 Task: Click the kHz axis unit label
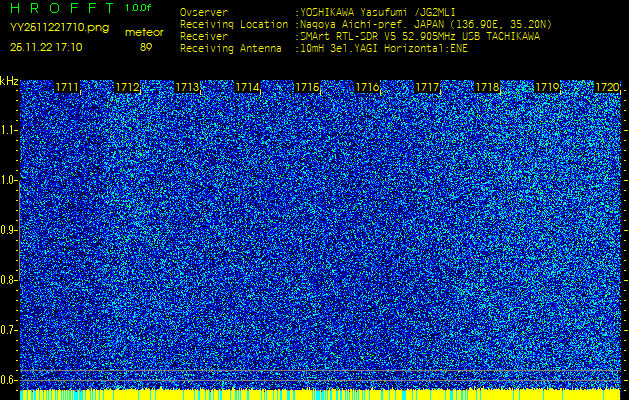coord(9,81)
